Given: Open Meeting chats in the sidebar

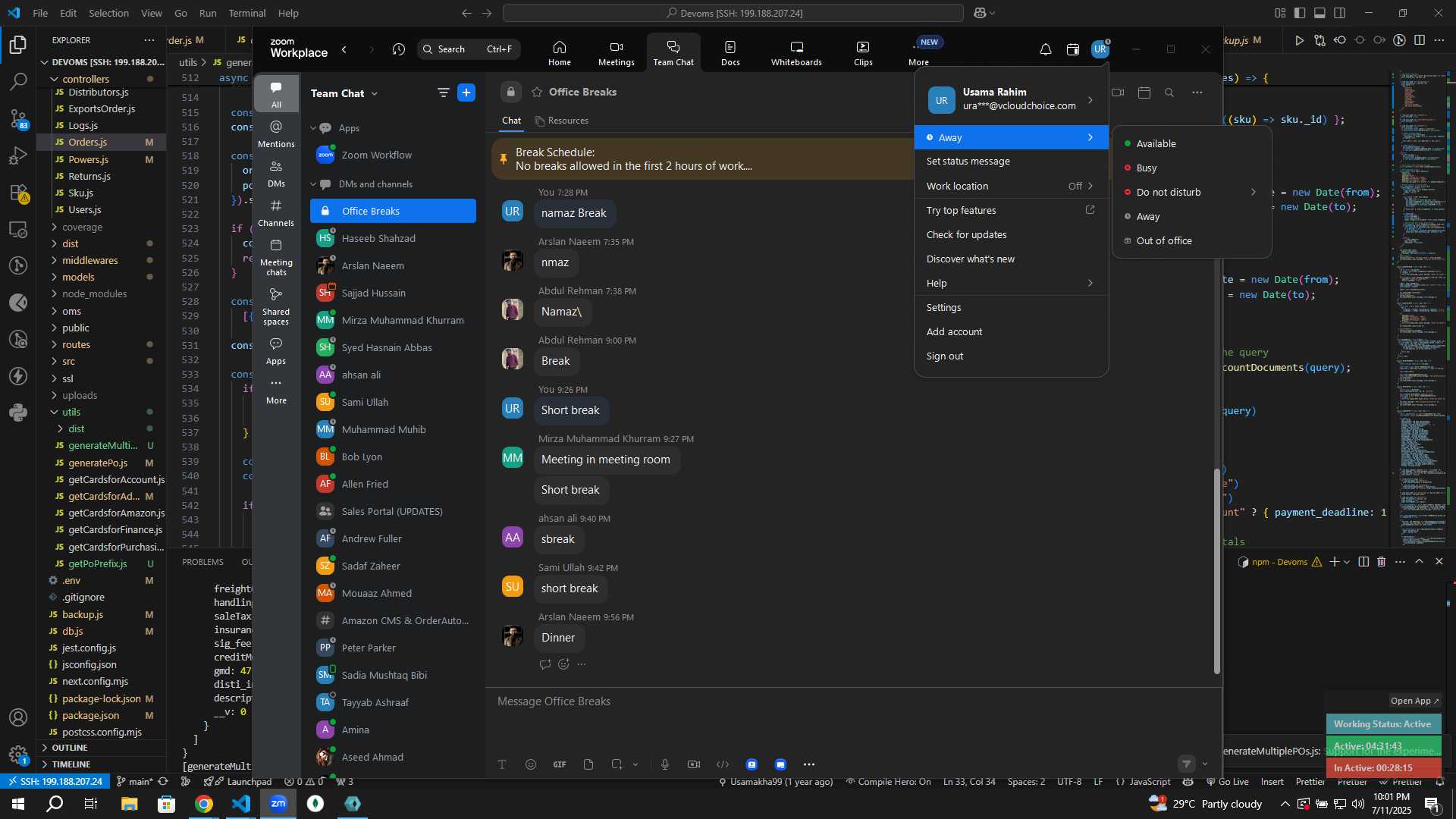Looking at the screenshot, I should (276, 257).
